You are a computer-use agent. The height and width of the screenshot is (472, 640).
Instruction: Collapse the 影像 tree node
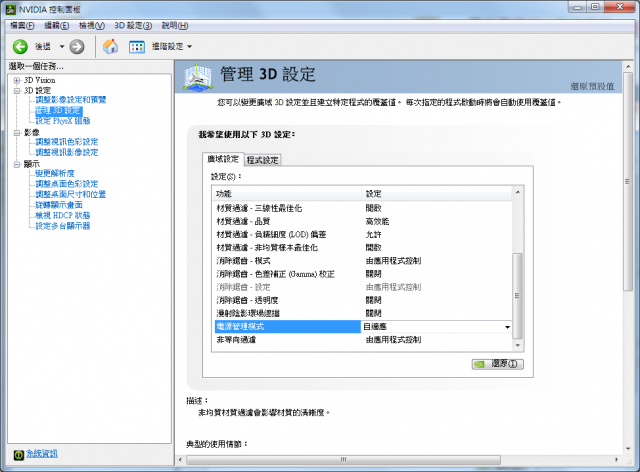pos(17,133)
